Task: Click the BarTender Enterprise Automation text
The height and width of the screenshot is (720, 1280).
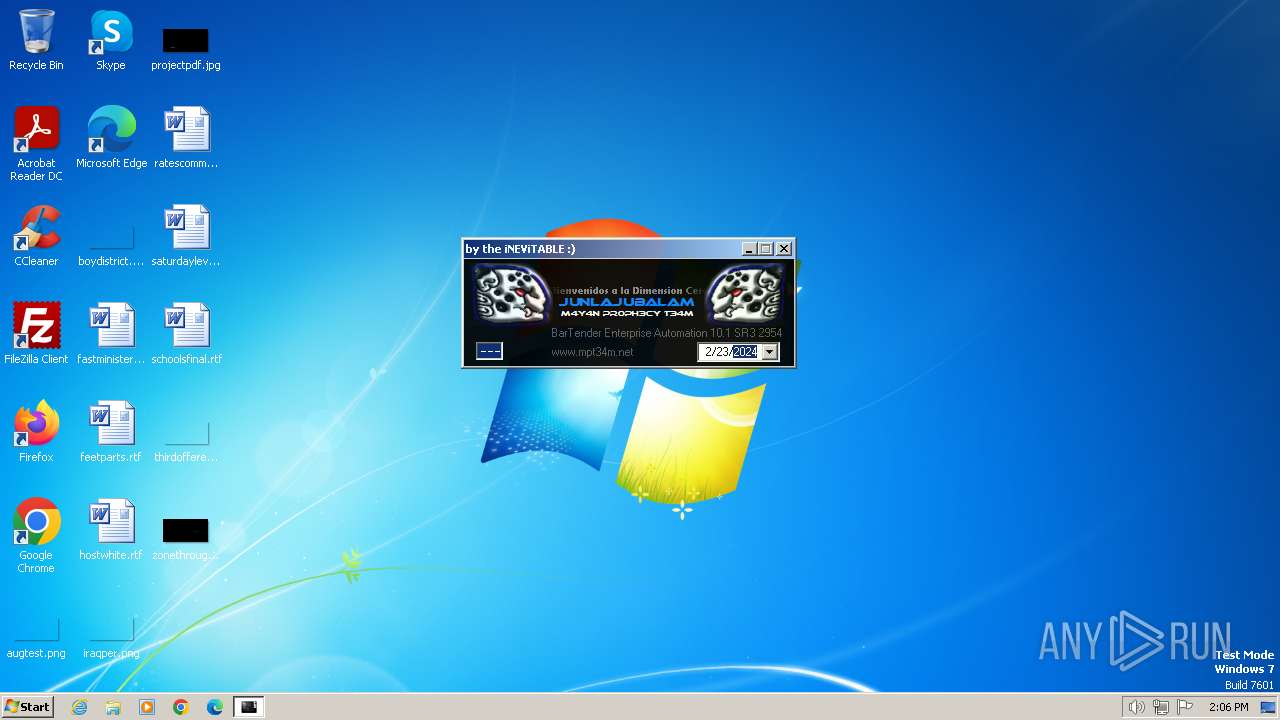Action: pyautogui.click(x=666, y=333)
